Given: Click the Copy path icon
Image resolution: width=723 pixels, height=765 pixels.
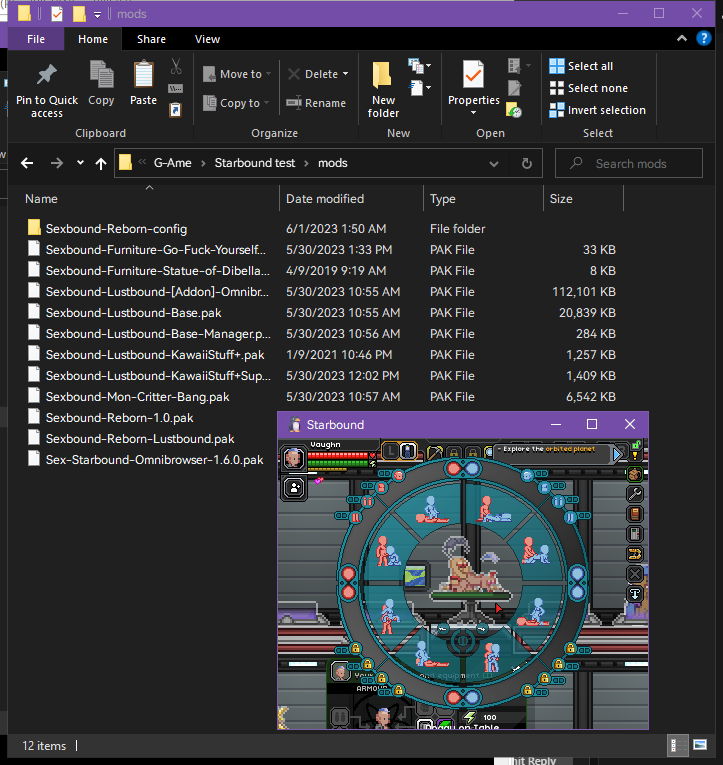Looking at the screenshot, I should click(x=176, y=88).
